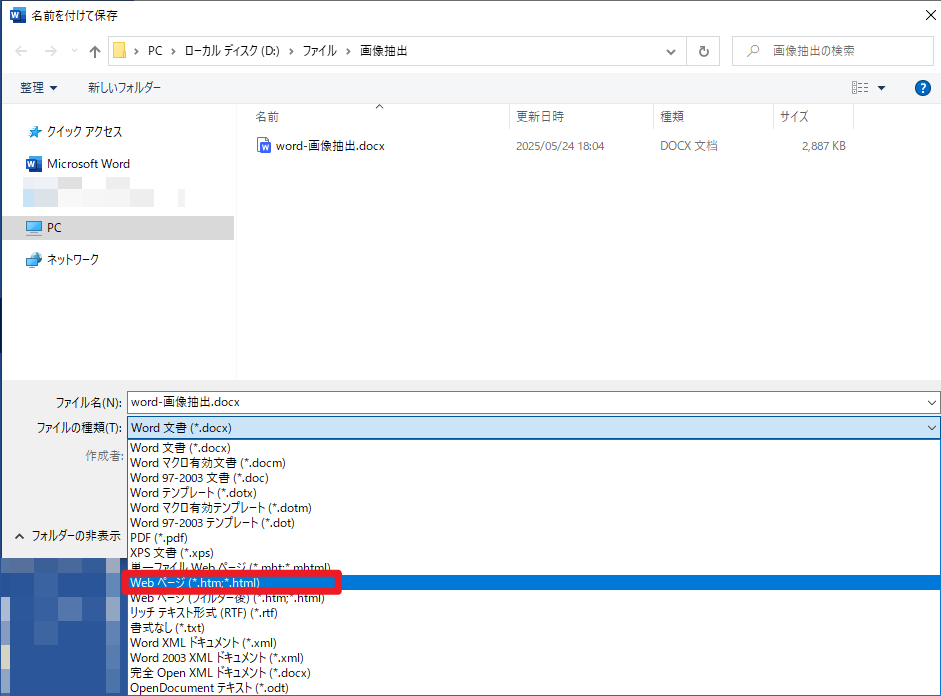Viewport: 941px width, 696px height.
Task: Click the search magnifier icon
Action: pyautogui.click(x=753, y=51)
